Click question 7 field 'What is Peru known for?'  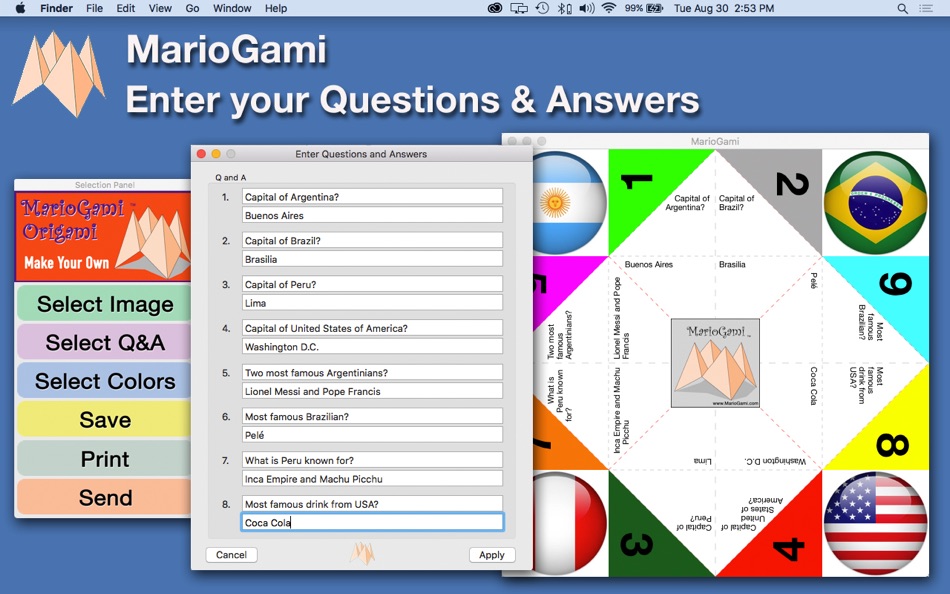(372, 460)
